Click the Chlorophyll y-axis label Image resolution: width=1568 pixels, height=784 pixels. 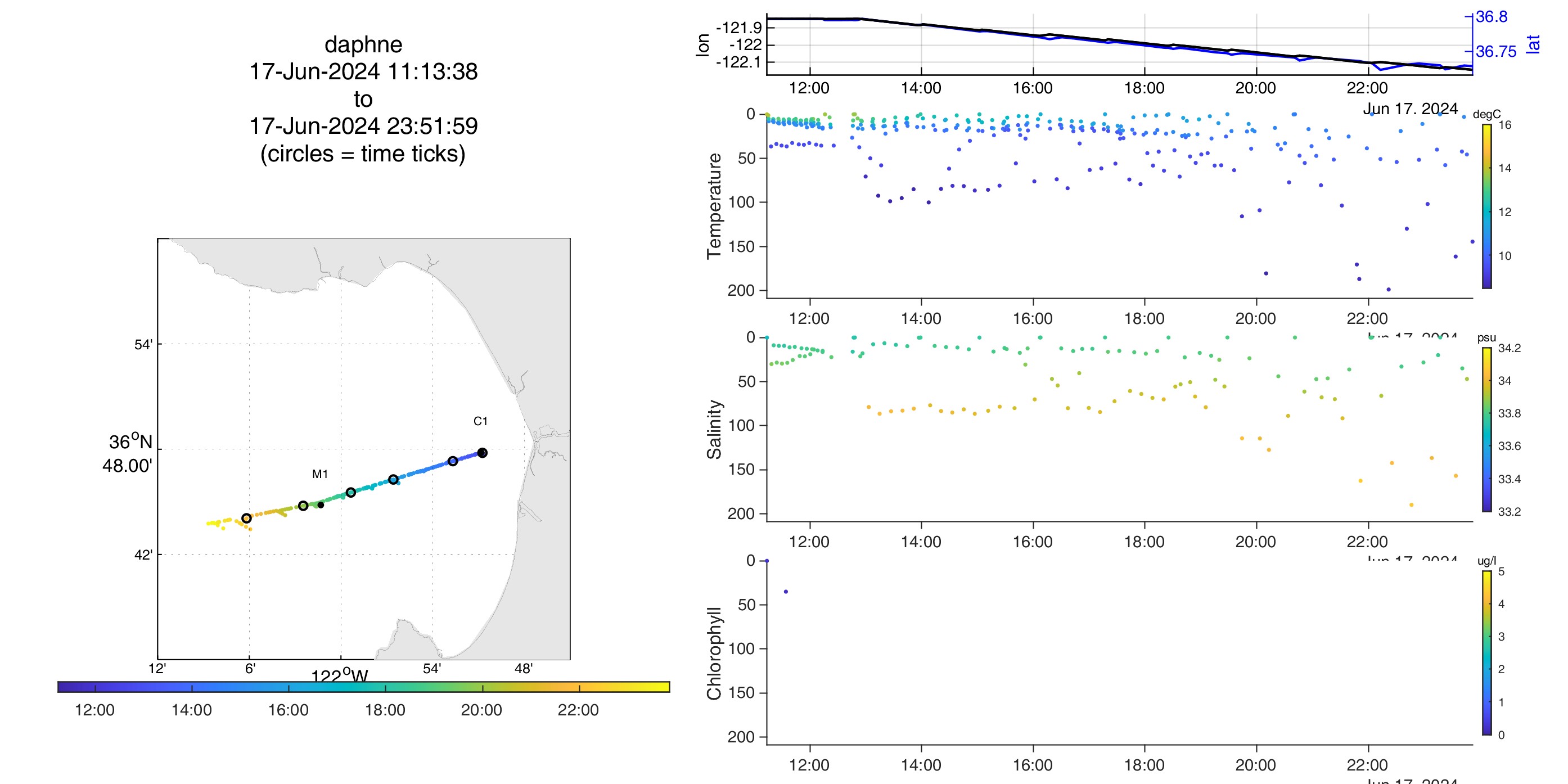pyautogui.click(x=714, y=652)
